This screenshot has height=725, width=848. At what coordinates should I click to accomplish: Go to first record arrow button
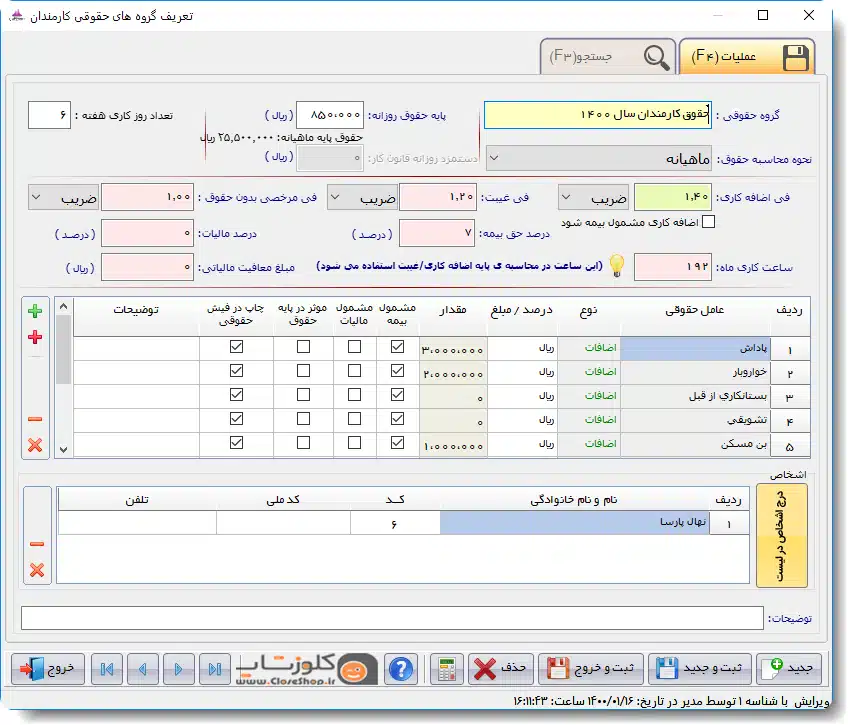click(x=107, y=669)
